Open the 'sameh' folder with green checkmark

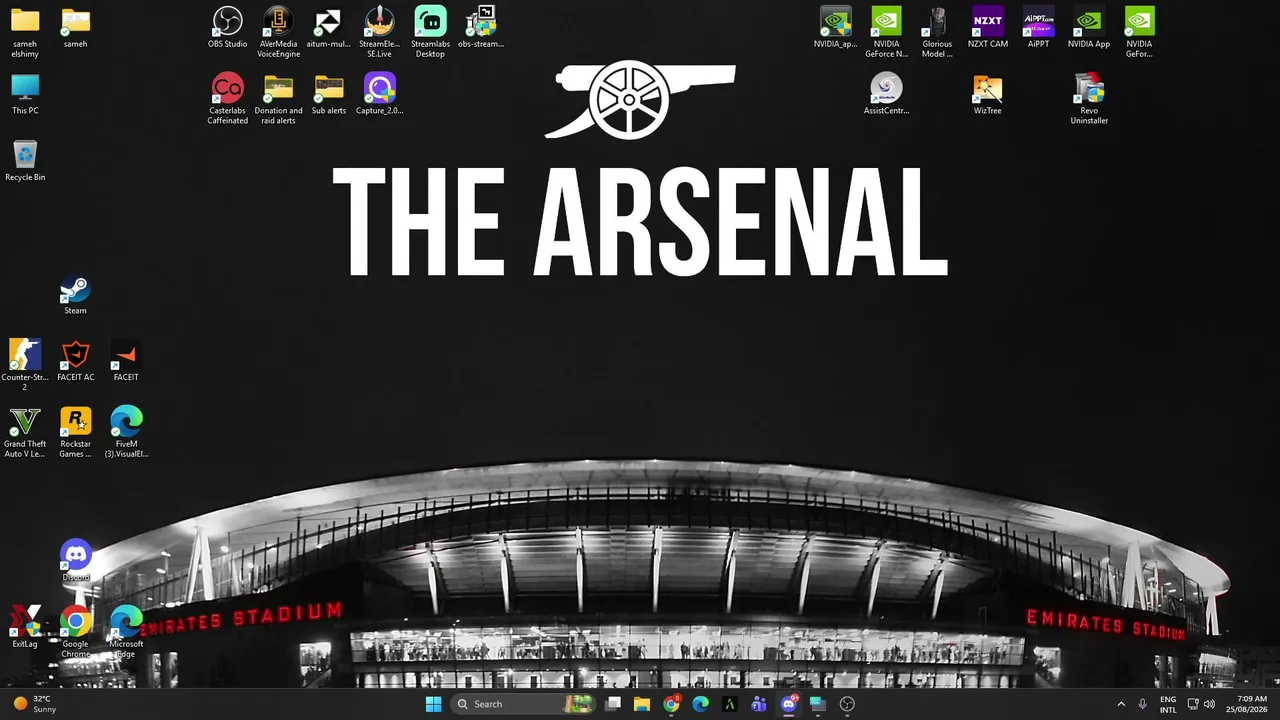coord(75,28)
